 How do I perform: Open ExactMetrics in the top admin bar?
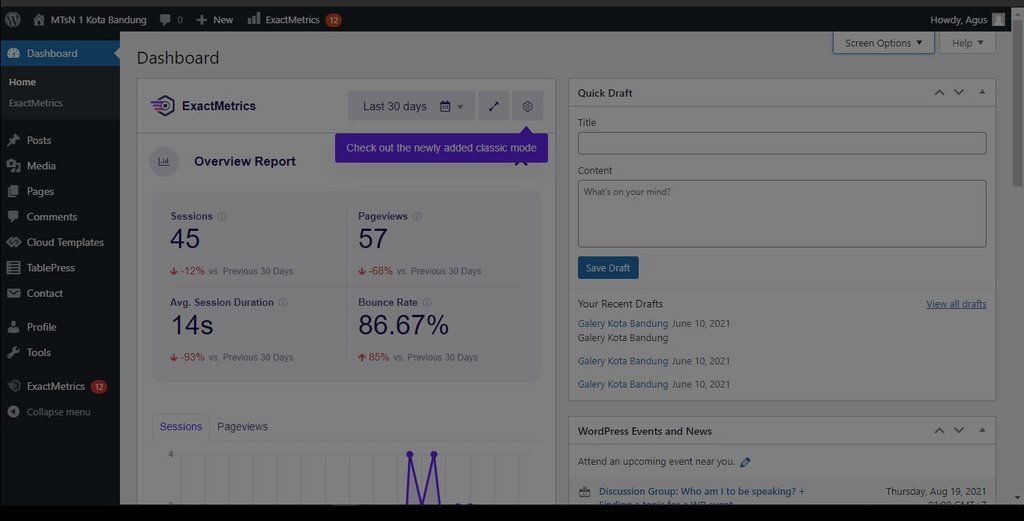point(294,20)
